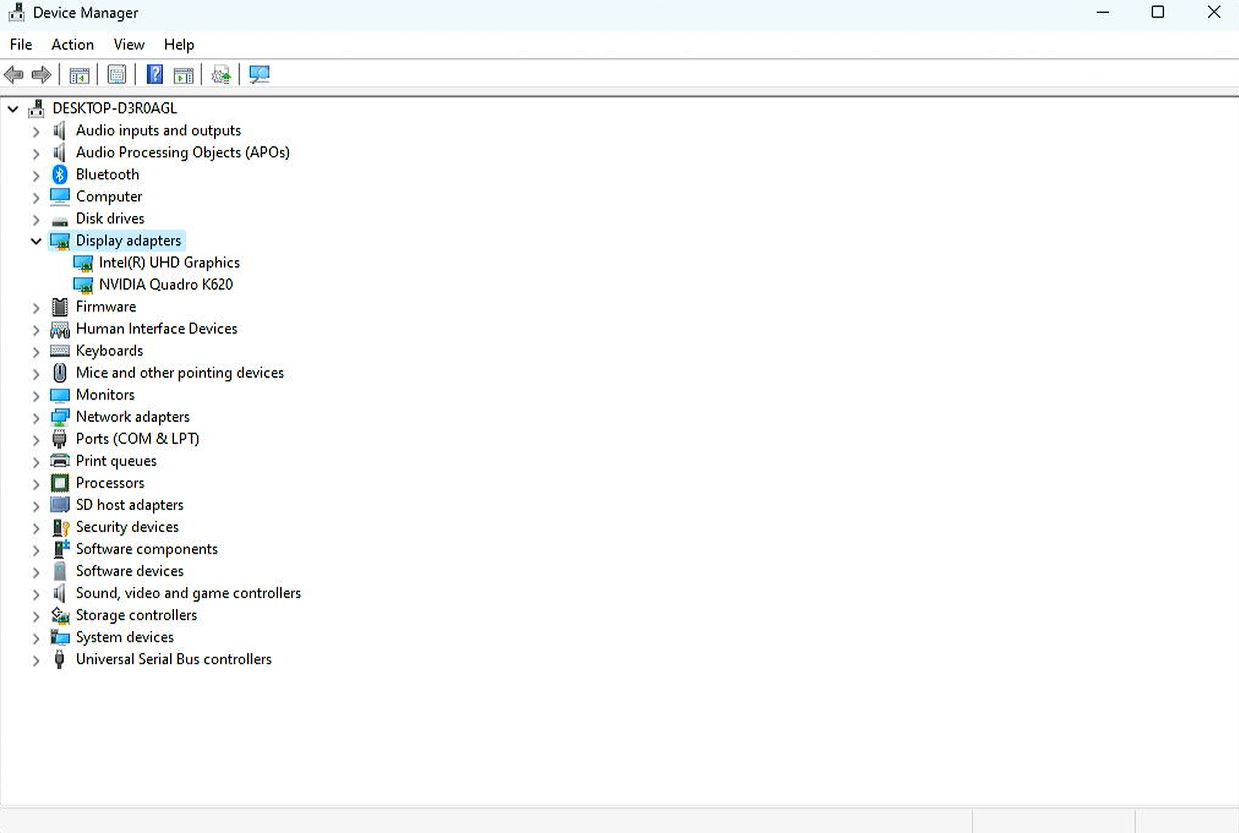The image size is (1239, 833).
Task: Click the icon beside NVIDIA Quadro K620
Action: tap(83, 285)
